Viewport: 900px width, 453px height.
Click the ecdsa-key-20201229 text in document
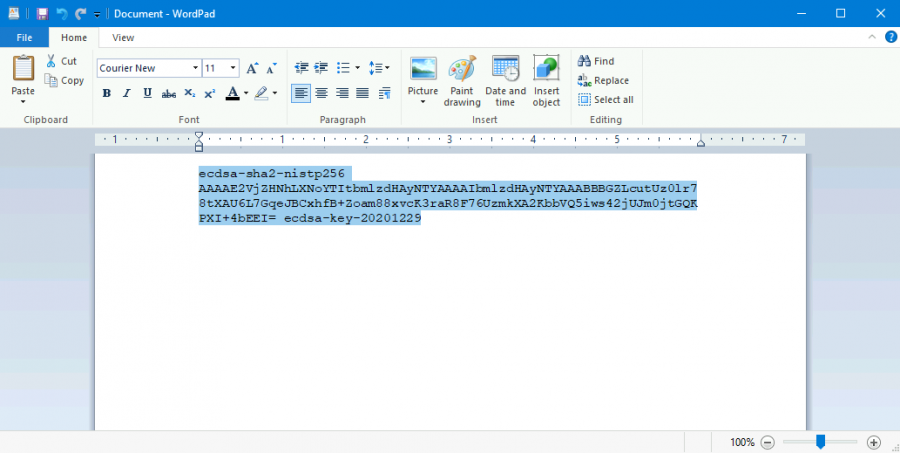[x=352, y=218]
